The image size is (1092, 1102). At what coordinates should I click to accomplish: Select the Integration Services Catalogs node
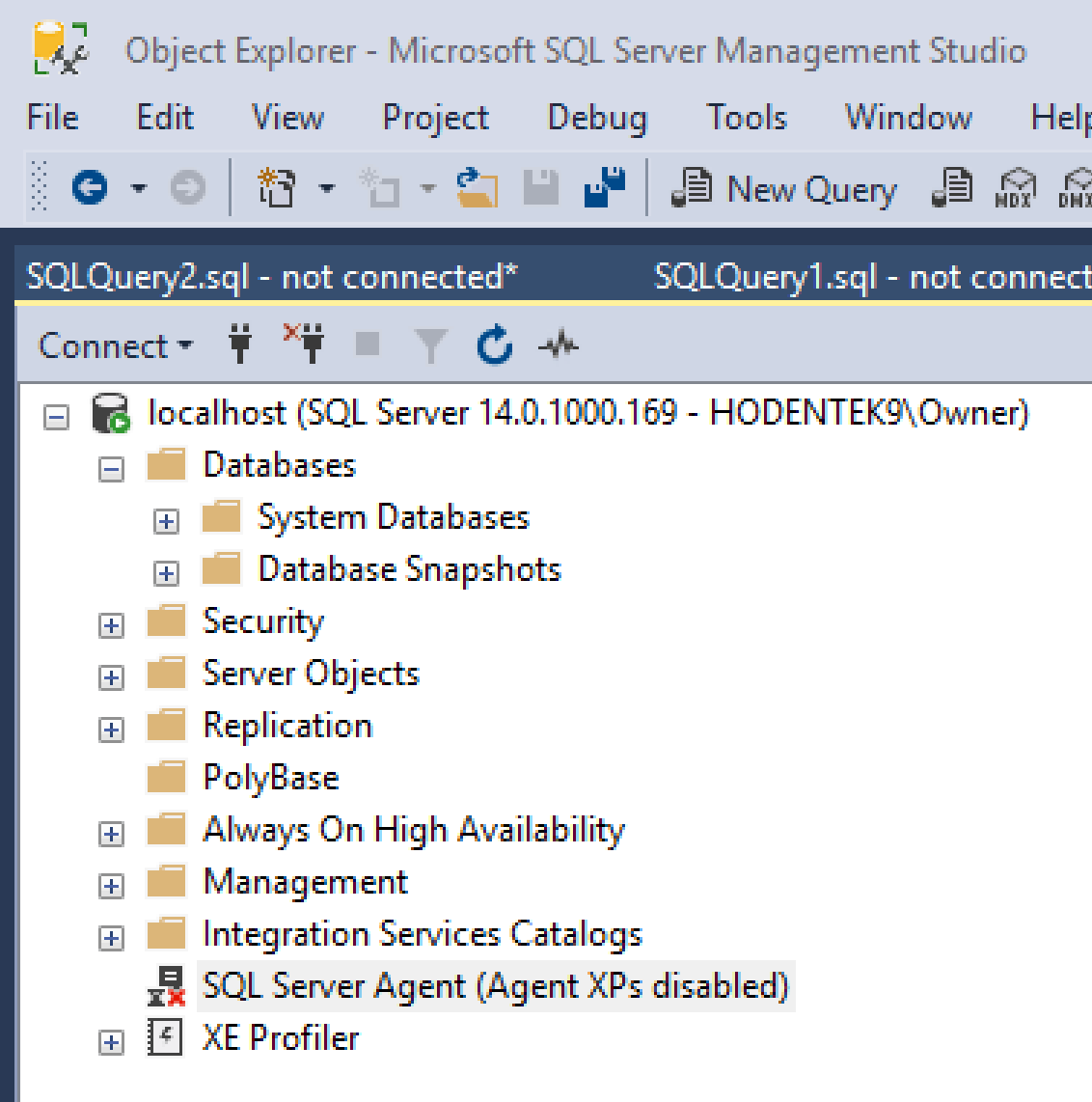(x=422, y=933)
